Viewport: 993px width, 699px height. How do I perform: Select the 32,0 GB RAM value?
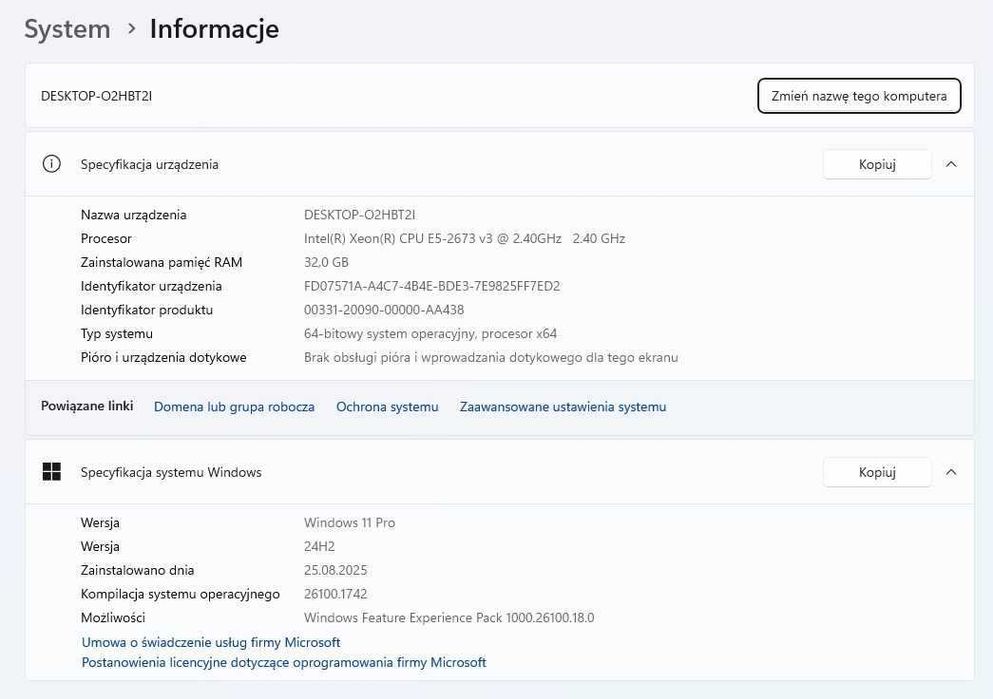[x=326, y=262]
